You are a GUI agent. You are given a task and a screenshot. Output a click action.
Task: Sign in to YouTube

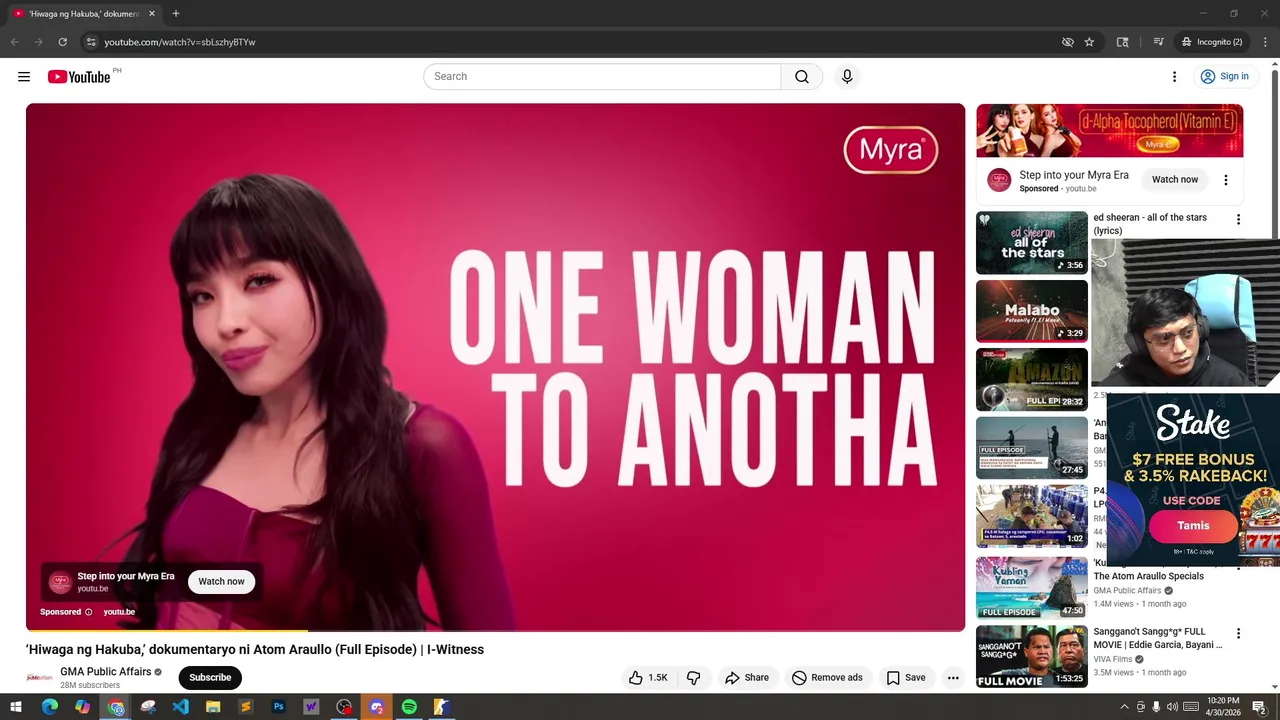pos(1224,77)
